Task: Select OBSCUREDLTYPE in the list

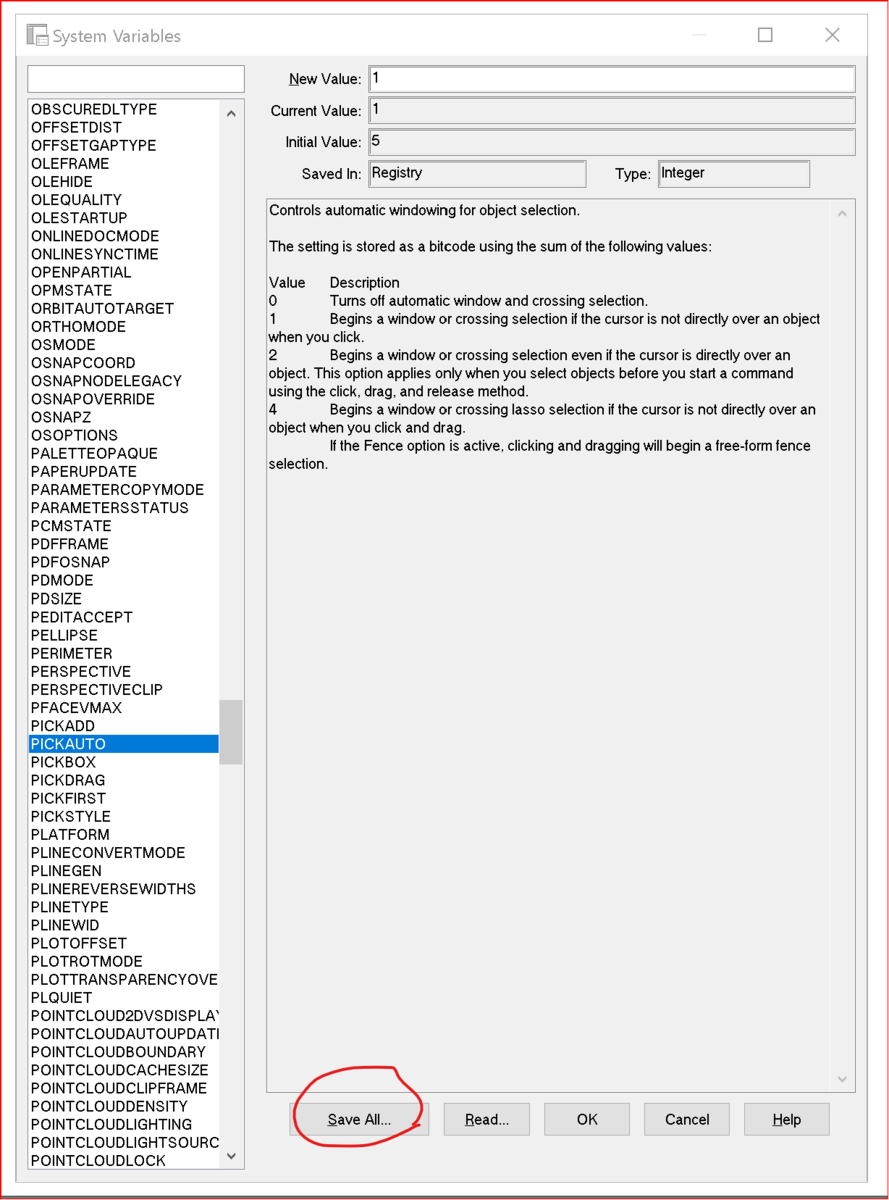Action: pos(94,109)
